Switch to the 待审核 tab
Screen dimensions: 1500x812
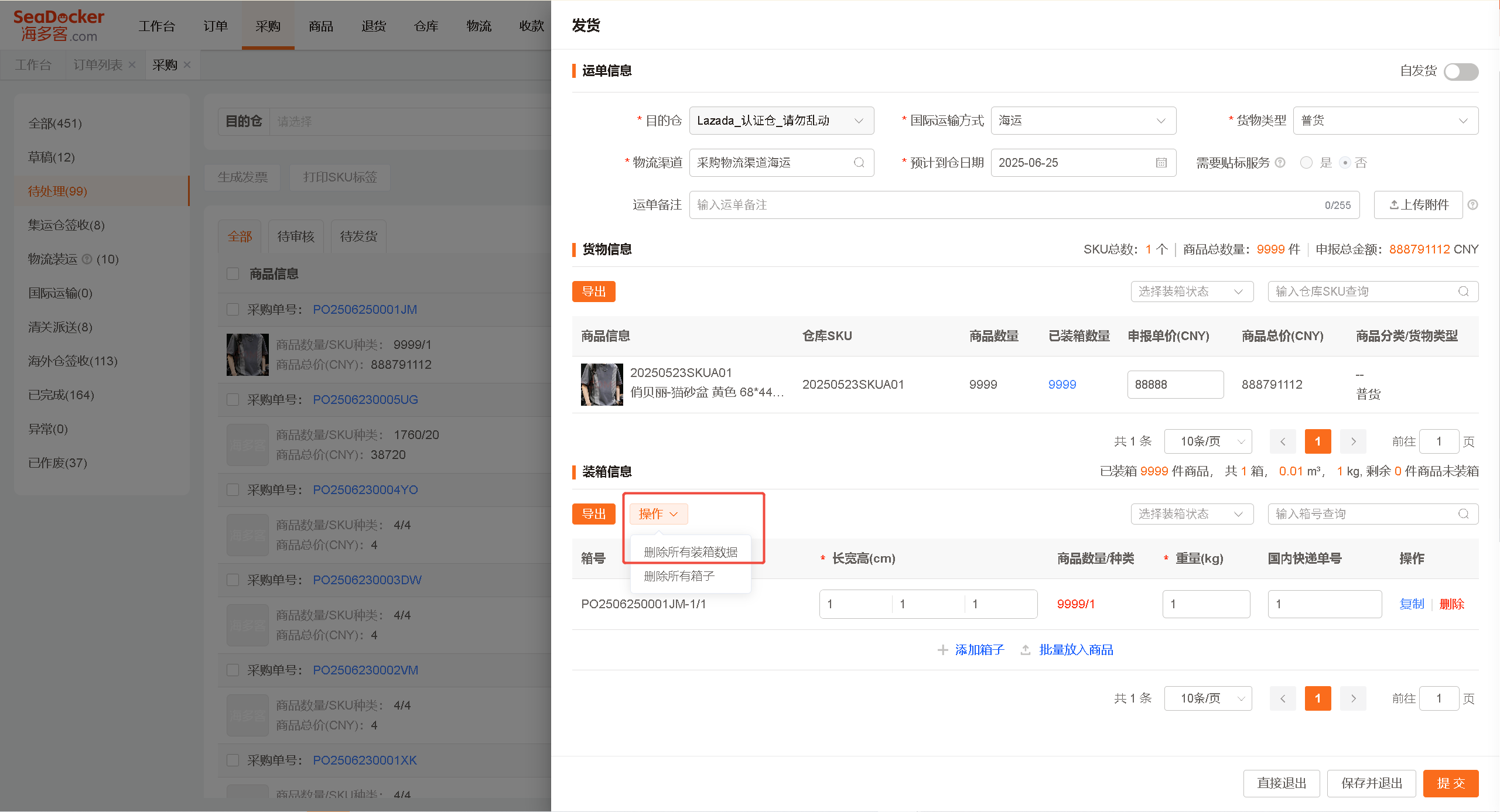pyautogui.click(x=296, y=237)
